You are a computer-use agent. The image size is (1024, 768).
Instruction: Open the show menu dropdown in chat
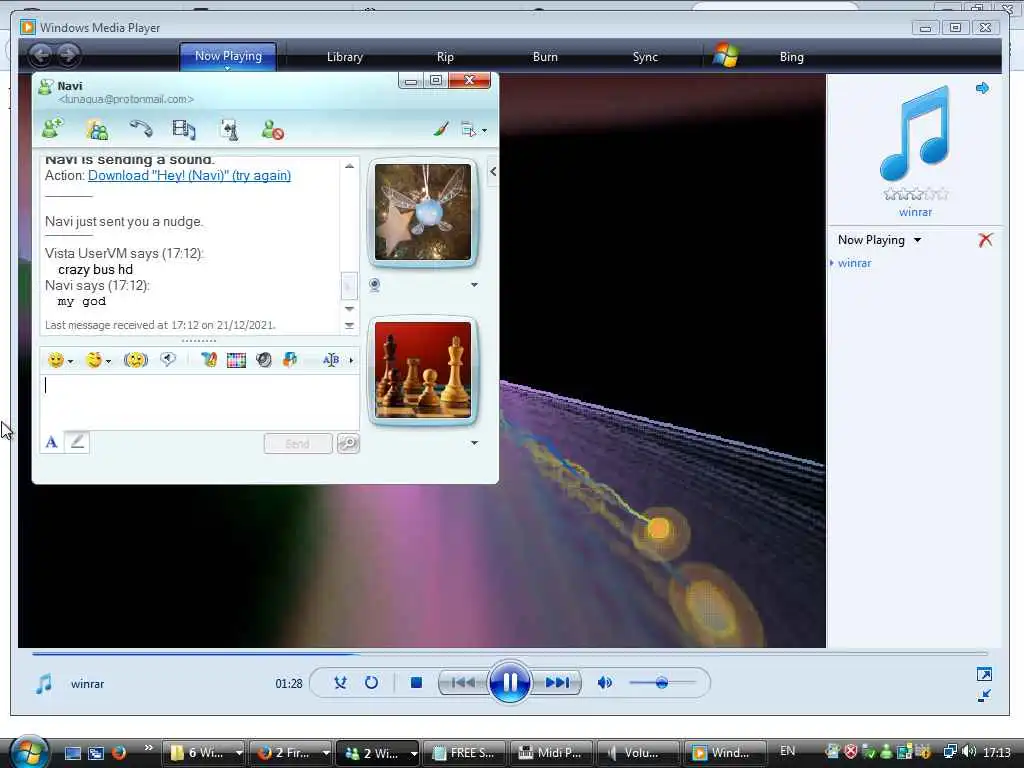pyautogui.click(x=474, y=129)
